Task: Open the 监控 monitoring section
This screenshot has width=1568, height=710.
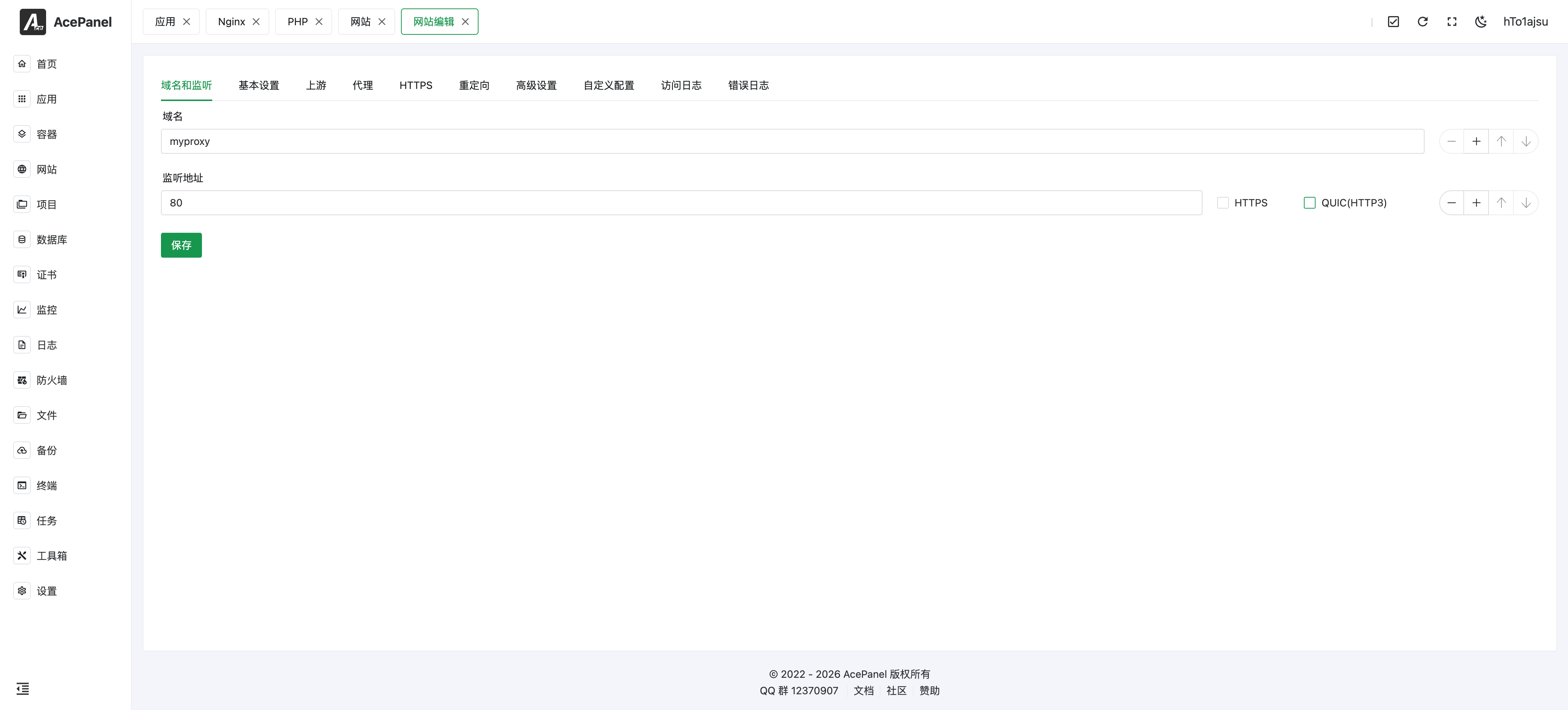Action: (46, 309)
